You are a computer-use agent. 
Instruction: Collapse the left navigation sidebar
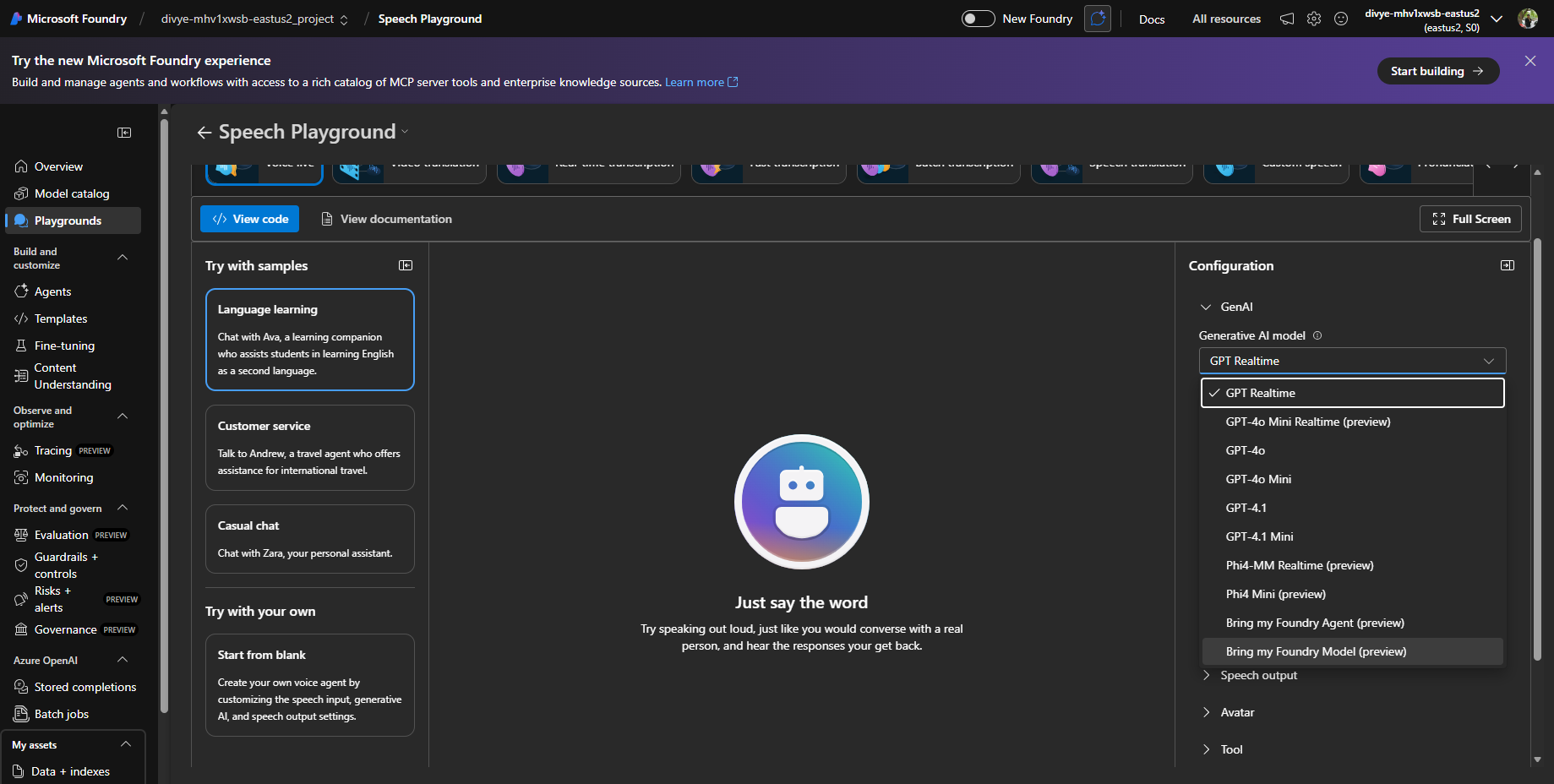tap(124, 133)
